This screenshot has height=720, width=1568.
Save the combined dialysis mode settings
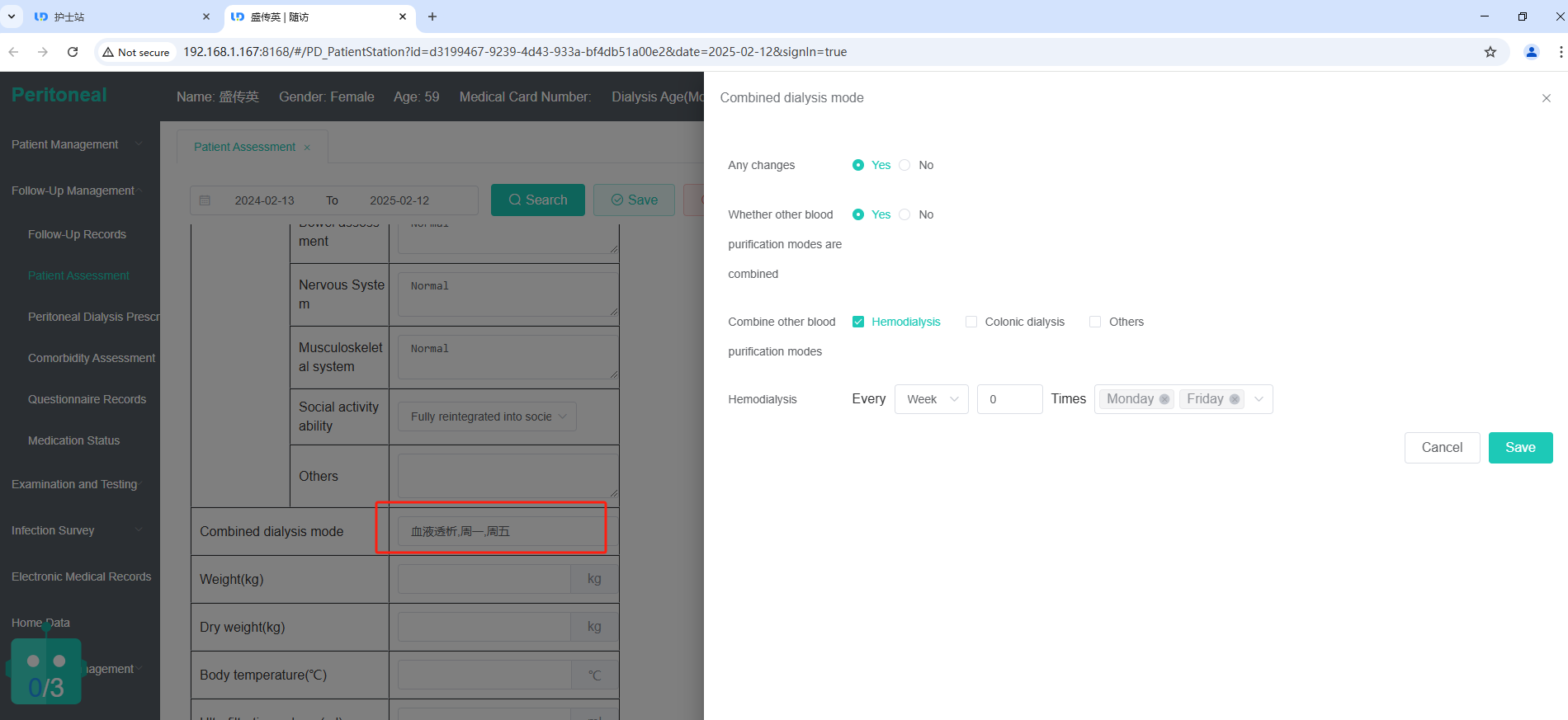pyautogui.click(x=1520, y=448)
